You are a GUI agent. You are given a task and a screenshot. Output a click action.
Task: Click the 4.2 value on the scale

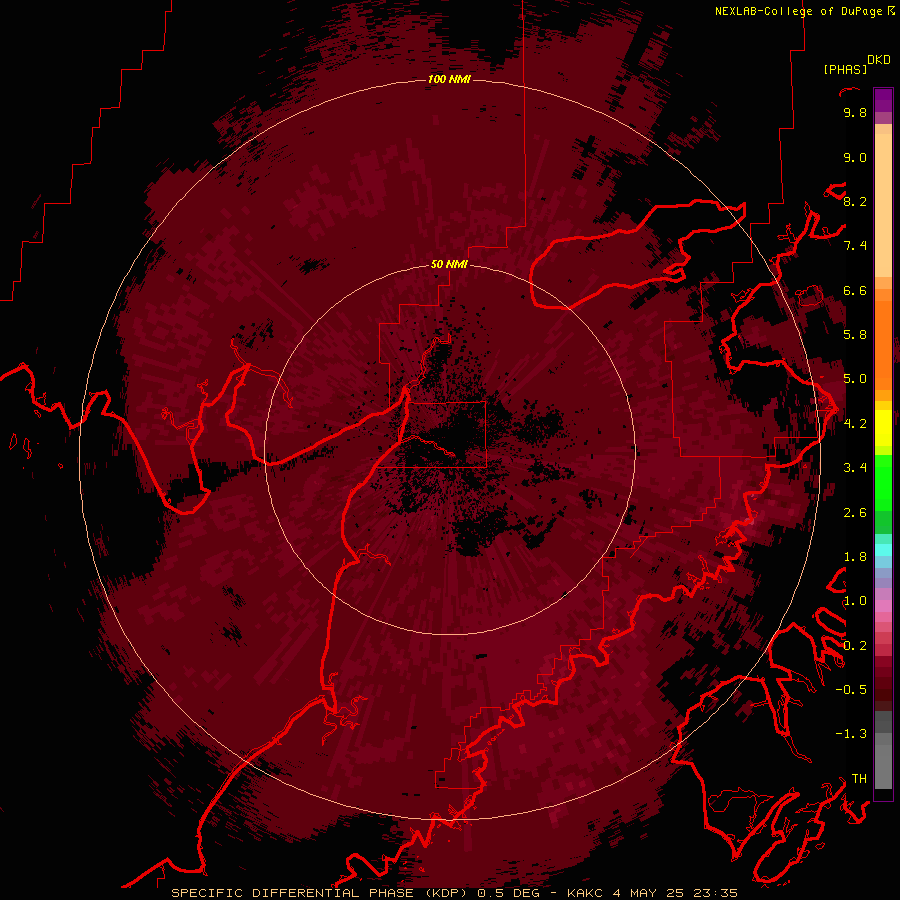pos(855,424)
